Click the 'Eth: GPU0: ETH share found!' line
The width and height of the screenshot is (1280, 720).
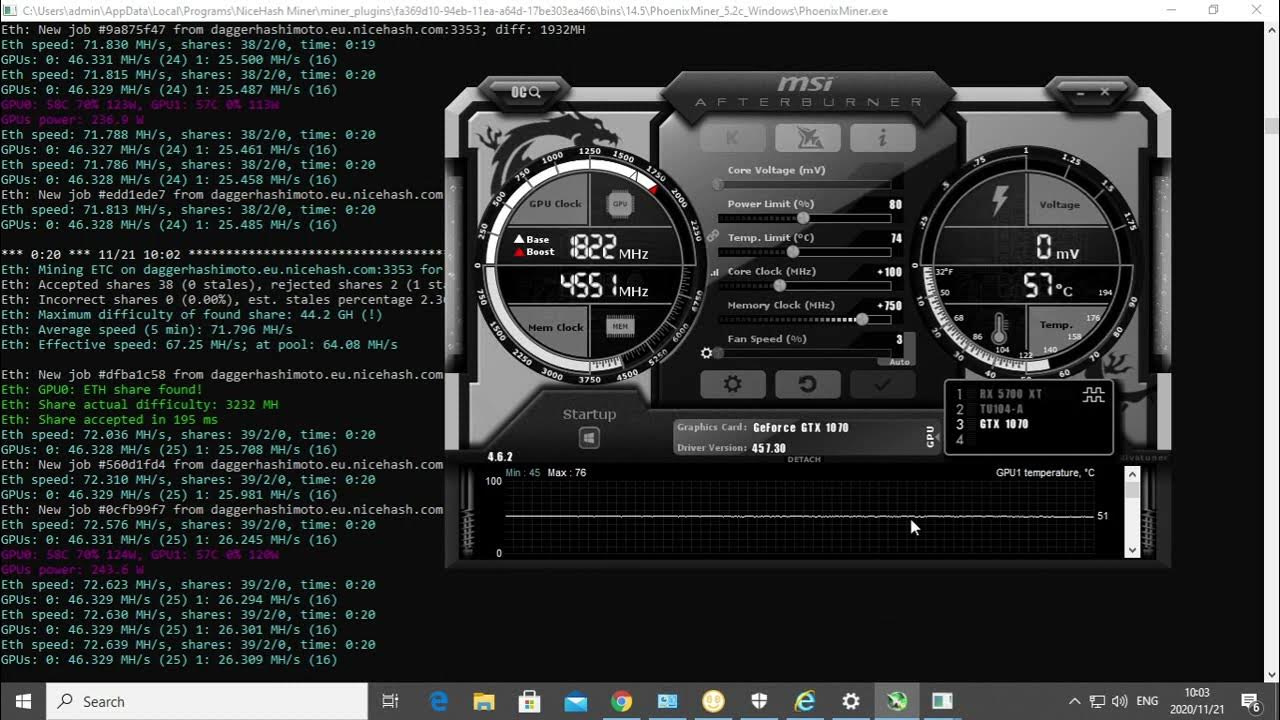(x=102, y=390)
